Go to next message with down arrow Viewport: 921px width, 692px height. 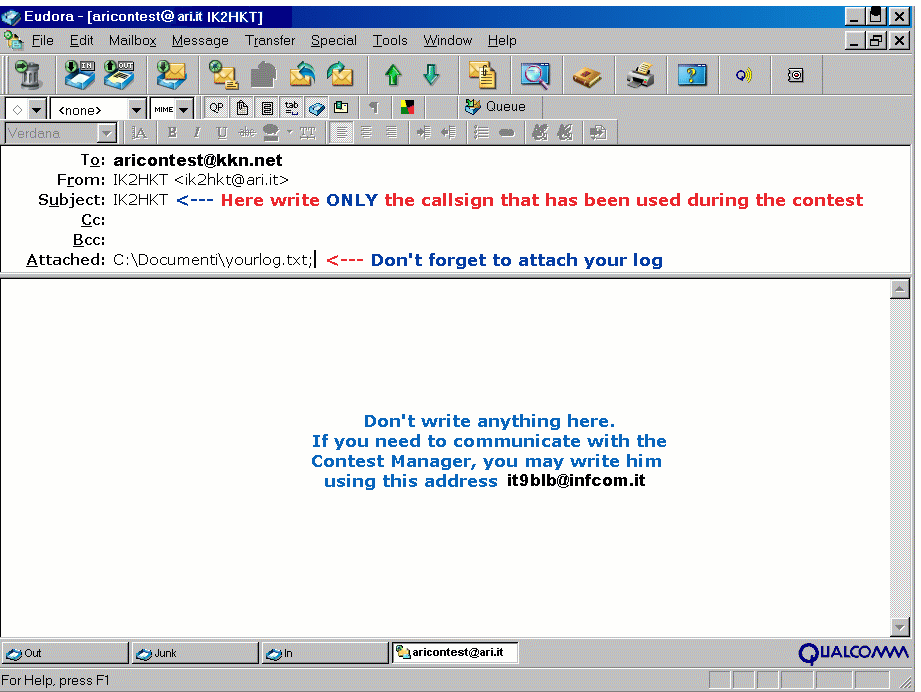click(432, 75)
